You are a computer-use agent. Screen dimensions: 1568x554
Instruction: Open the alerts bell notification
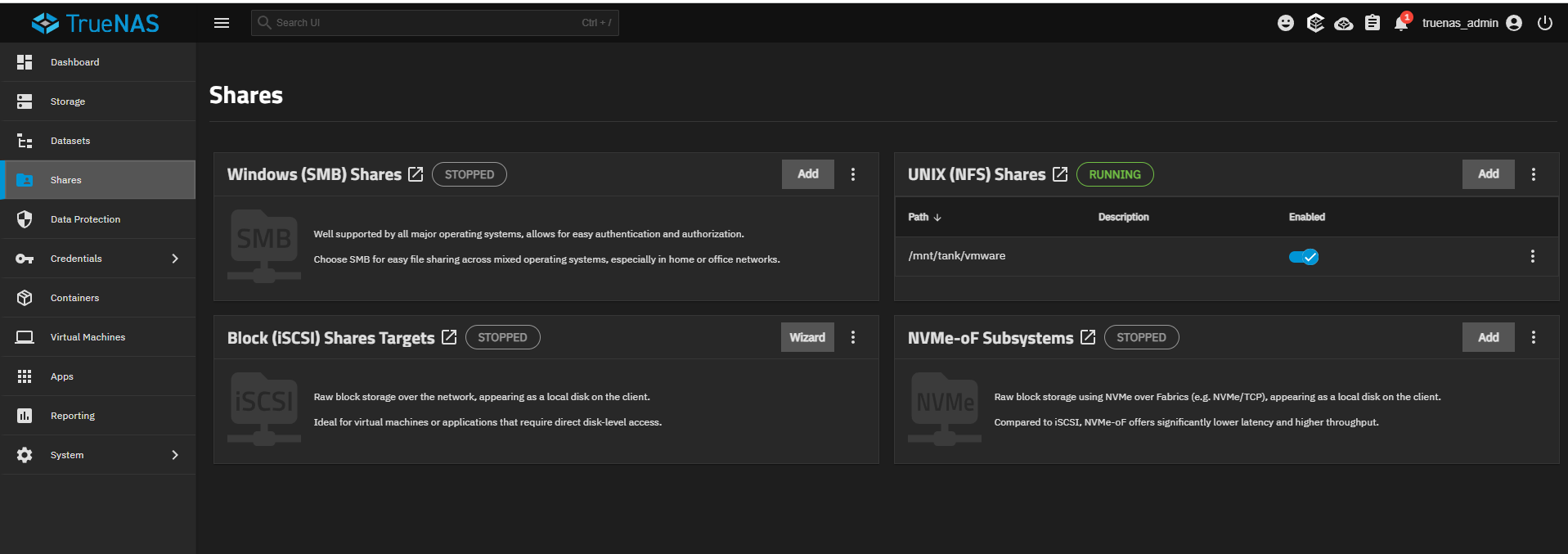(x=1402, y=22)
